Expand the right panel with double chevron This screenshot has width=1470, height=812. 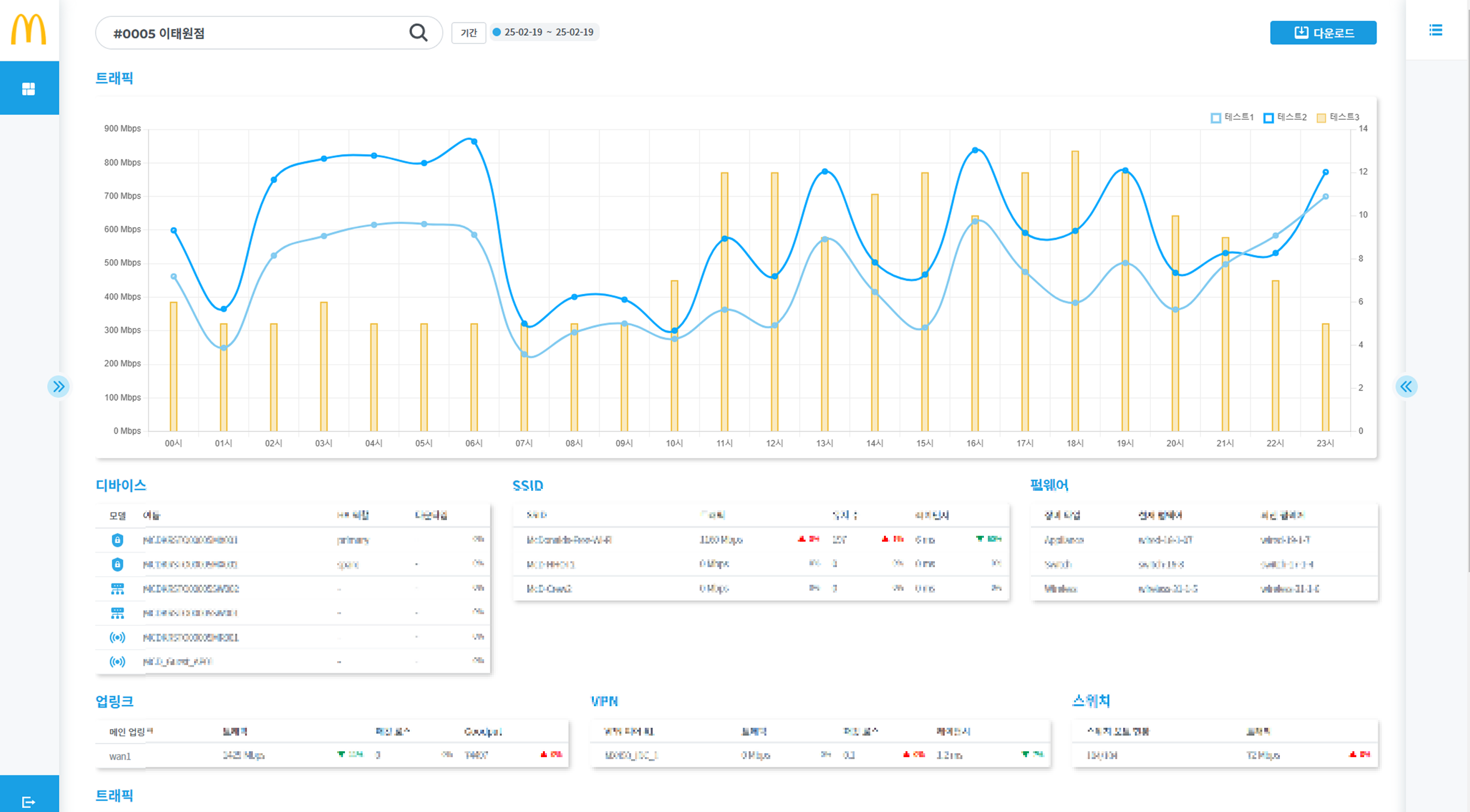(1406, 386)
